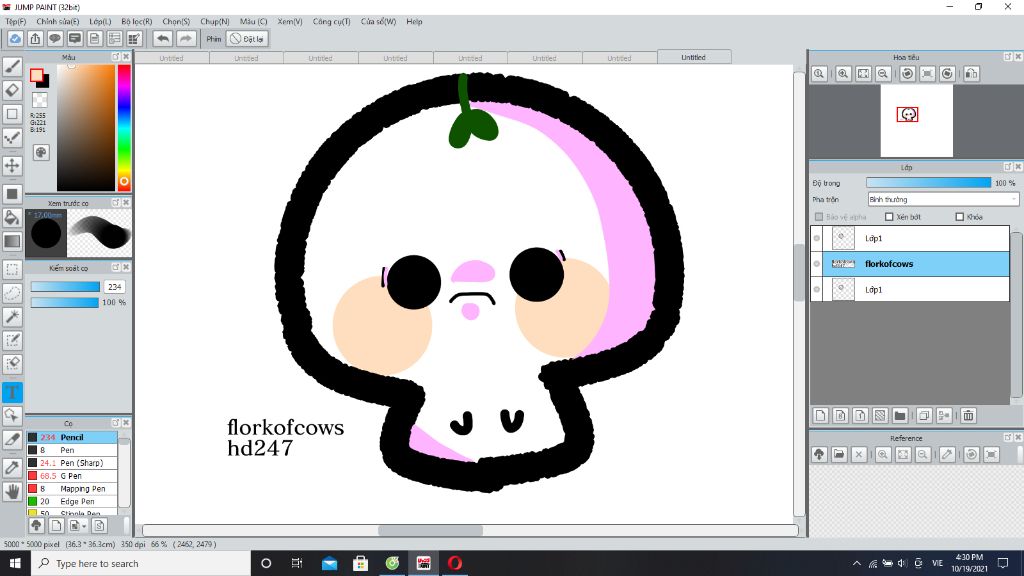
Task: Open cloud save in top toolbar
Action: pos(15,39)
